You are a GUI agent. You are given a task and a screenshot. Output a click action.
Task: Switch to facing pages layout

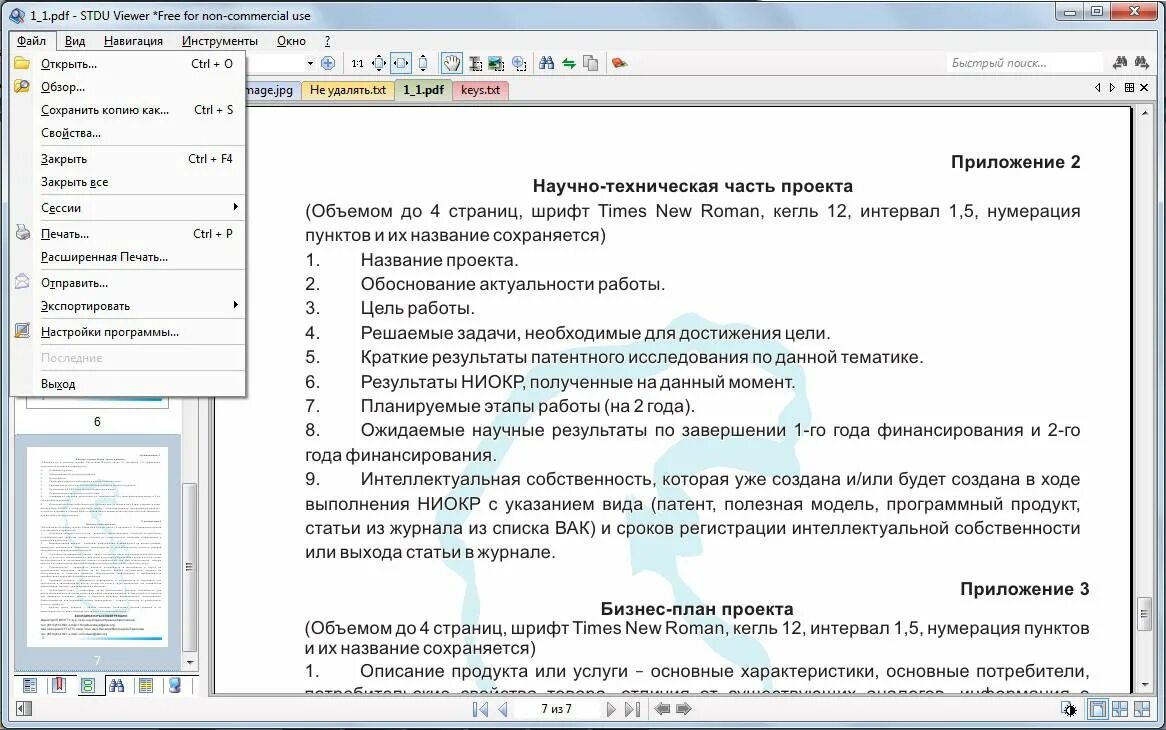1119,709
